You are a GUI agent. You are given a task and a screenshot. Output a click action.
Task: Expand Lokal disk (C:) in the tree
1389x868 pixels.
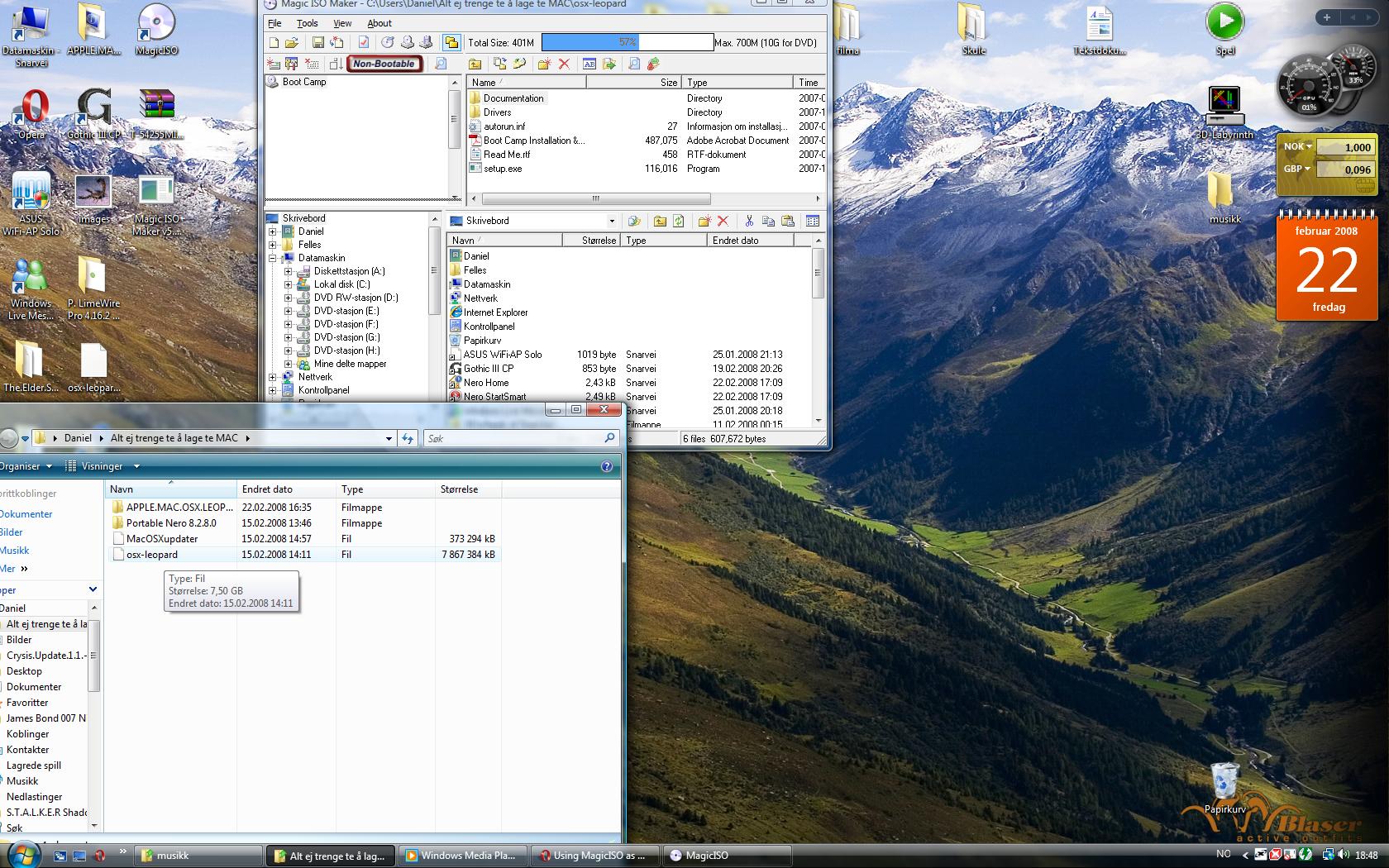289,284
